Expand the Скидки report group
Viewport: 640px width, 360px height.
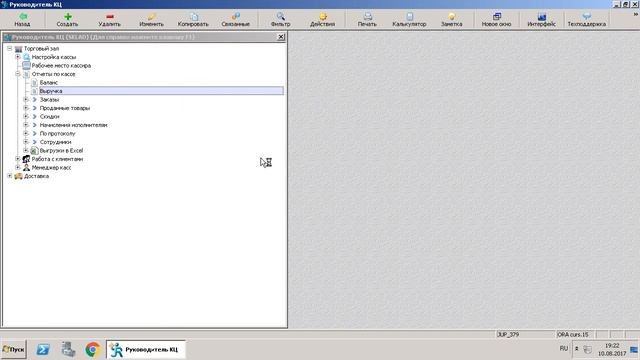26,116
